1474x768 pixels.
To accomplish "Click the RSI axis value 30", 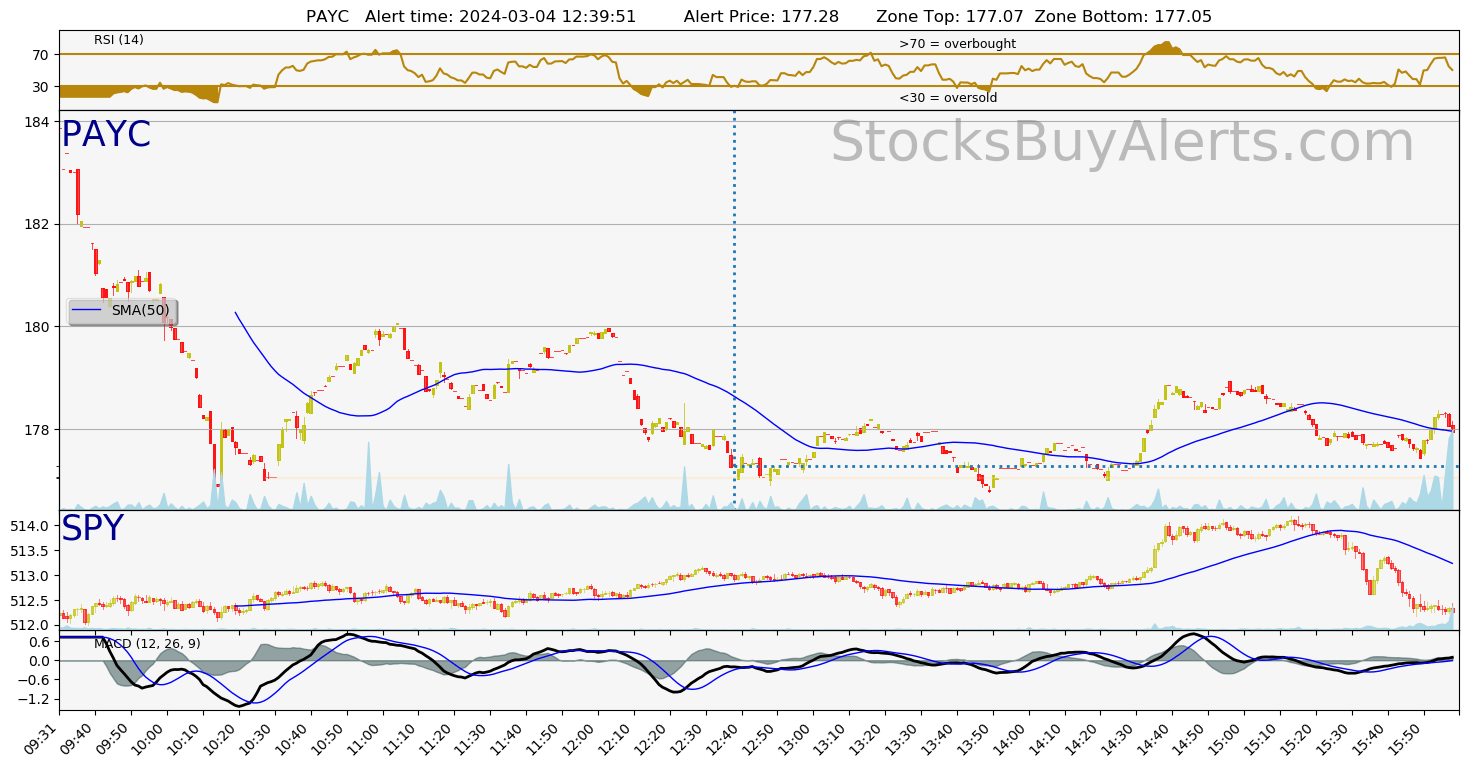I will (41, 87).
